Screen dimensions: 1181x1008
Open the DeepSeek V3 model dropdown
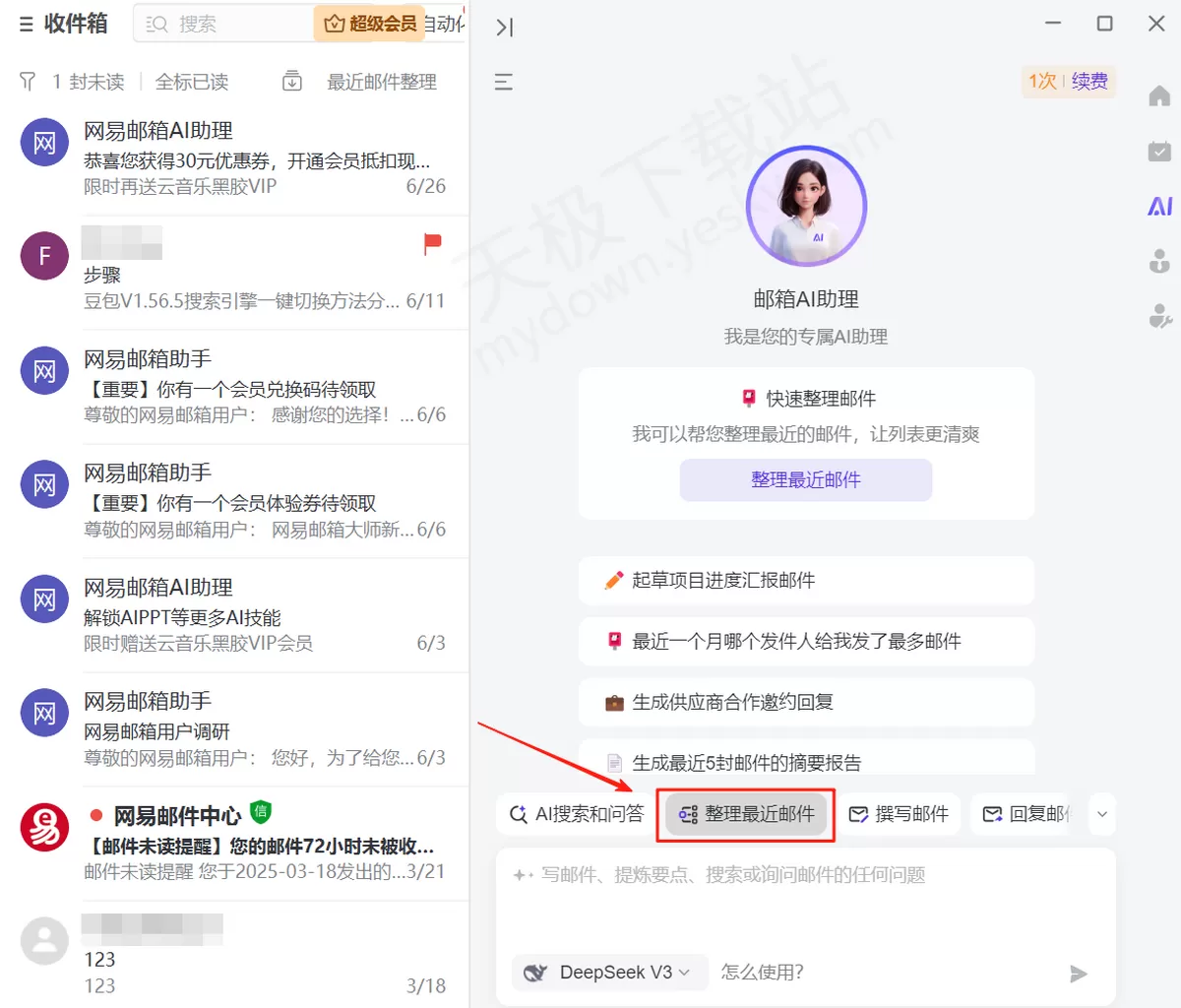tap(610, 973)
